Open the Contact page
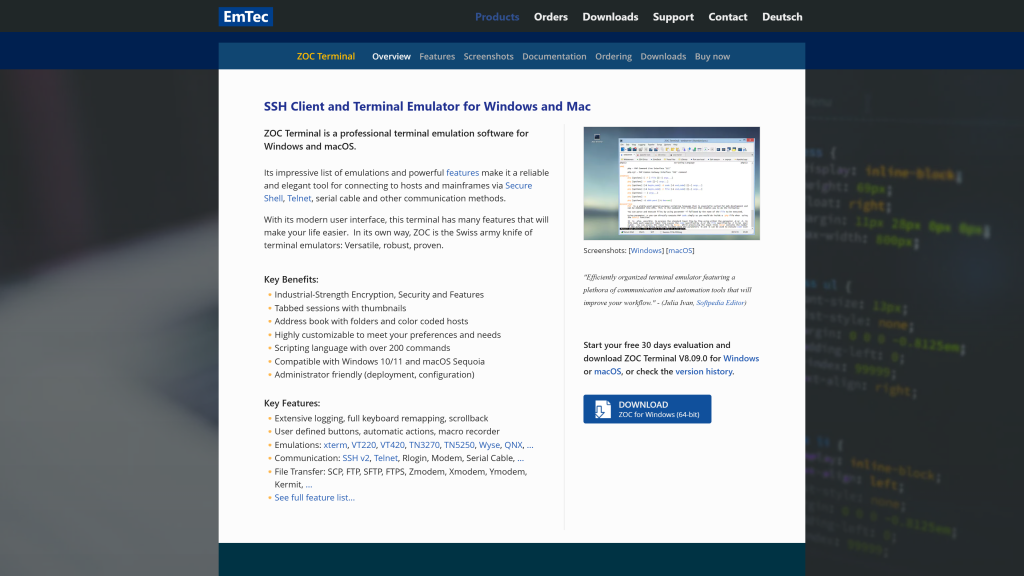Image resolution: width=1024 pixels, height=576 pixels. 728,17
